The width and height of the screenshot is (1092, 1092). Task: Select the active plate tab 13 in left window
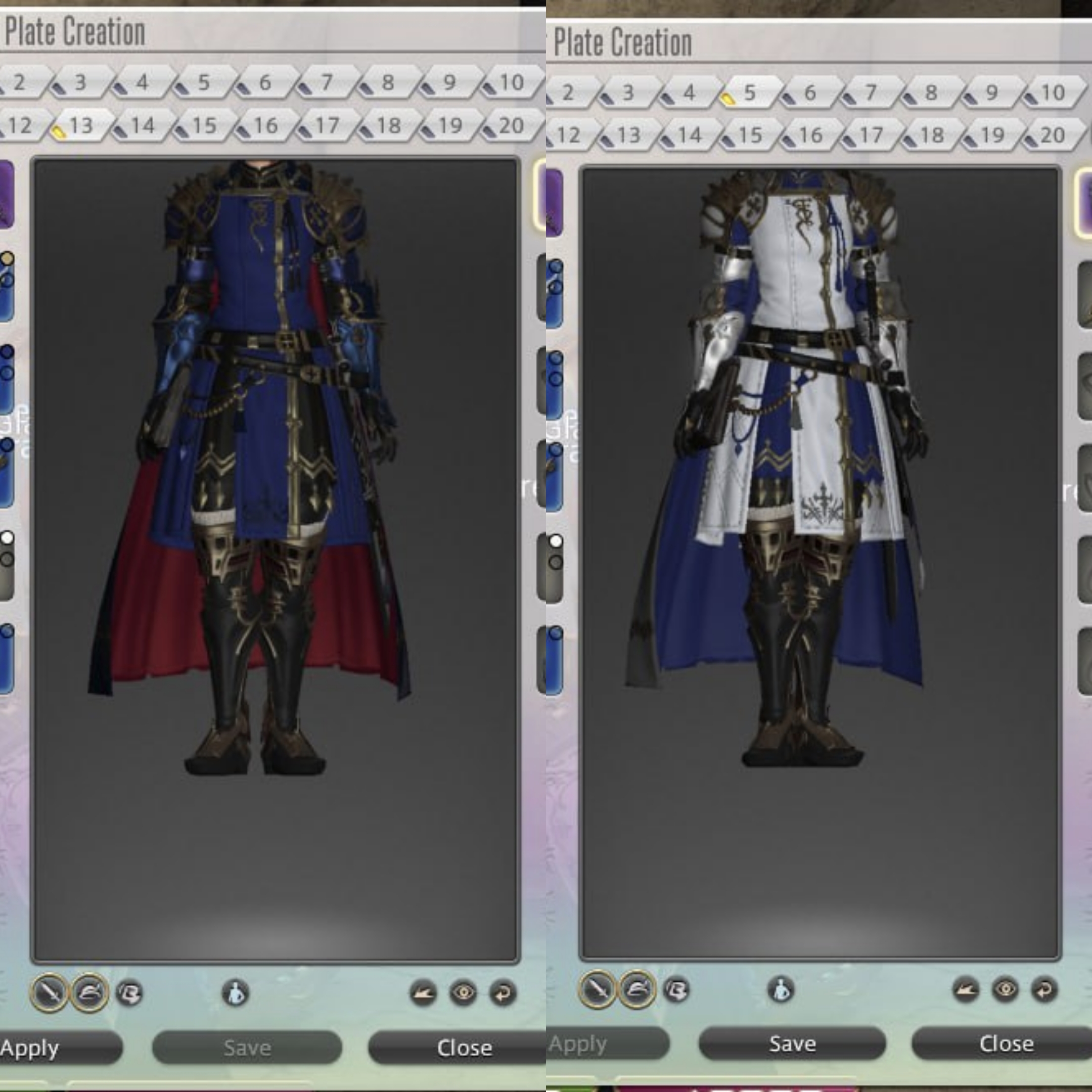(82, 125)
